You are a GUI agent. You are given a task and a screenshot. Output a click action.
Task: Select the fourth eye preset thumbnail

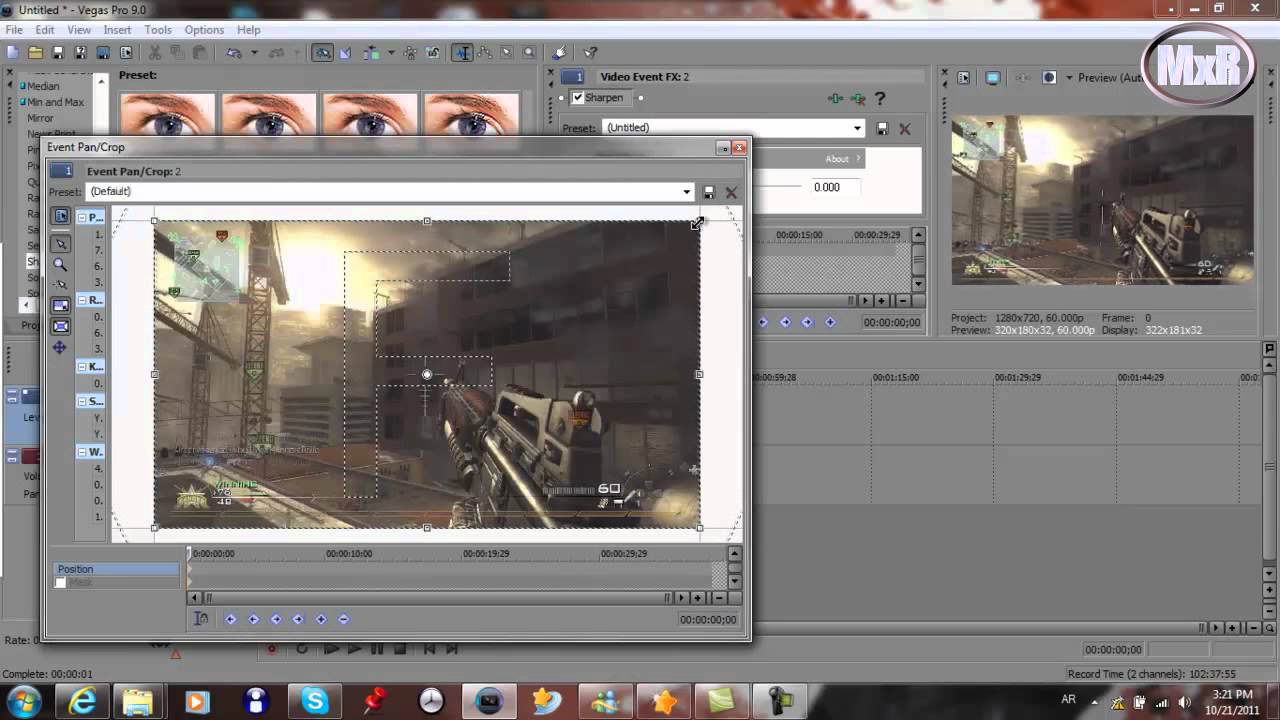click(x=471, y=115)
